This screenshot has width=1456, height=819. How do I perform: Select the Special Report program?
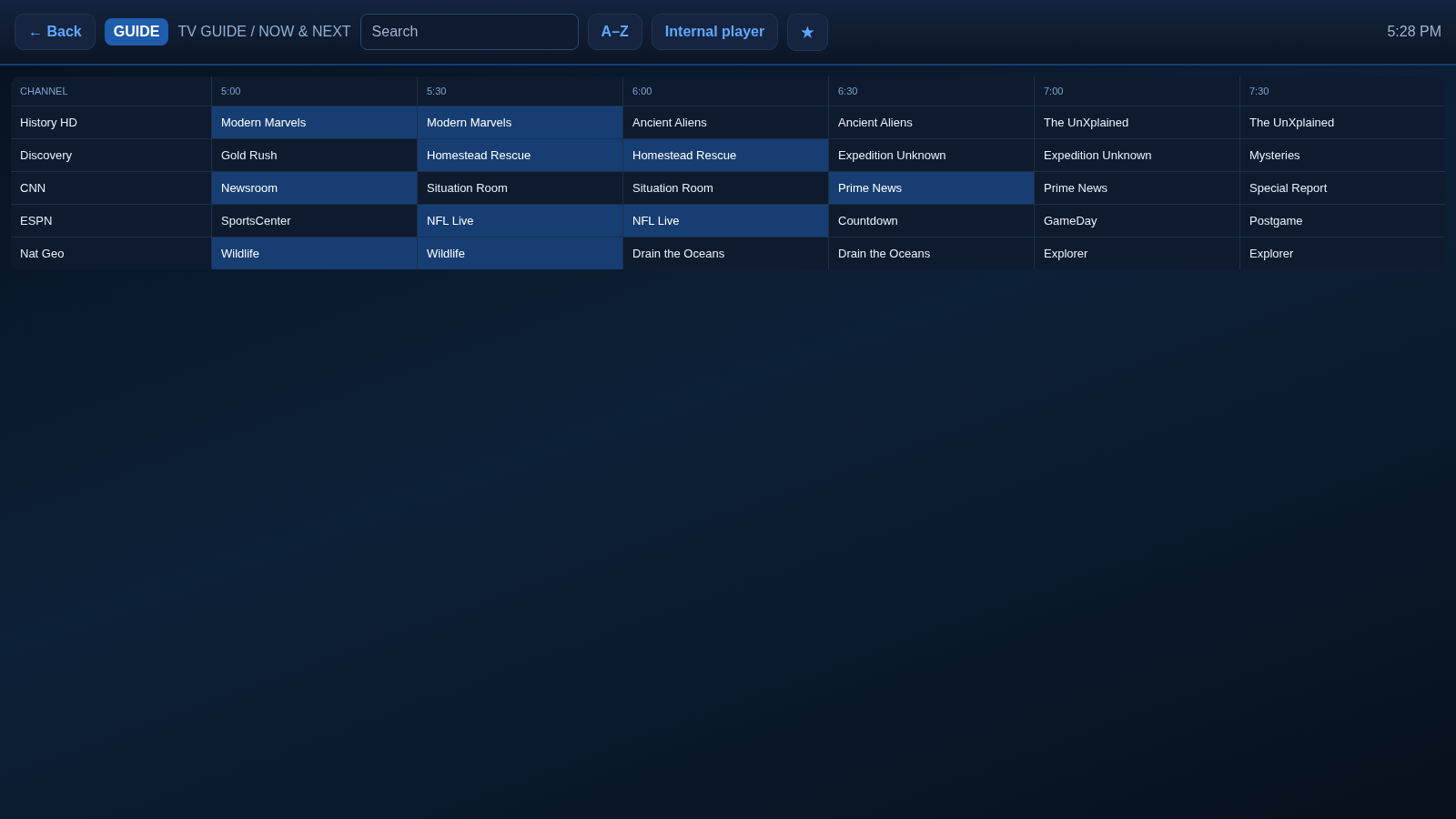tap(1342, 188)
